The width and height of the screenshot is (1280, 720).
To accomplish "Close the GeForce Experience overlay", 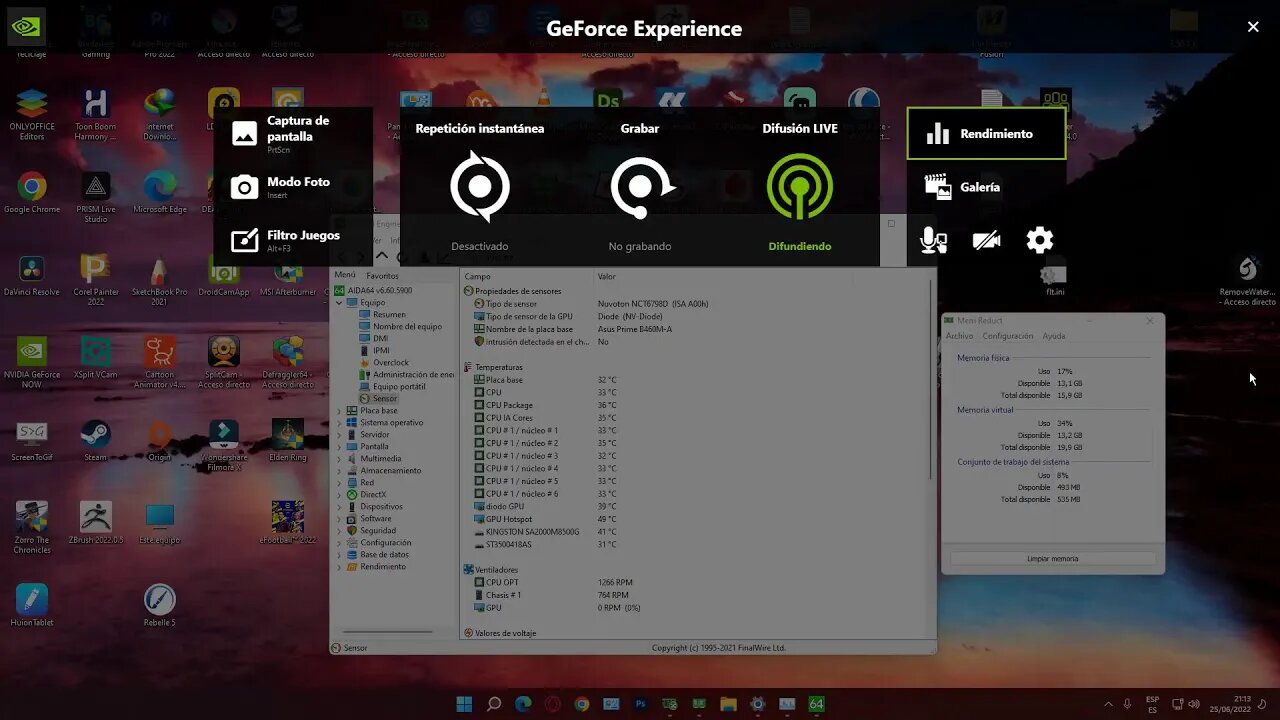I will point(1253,27).
